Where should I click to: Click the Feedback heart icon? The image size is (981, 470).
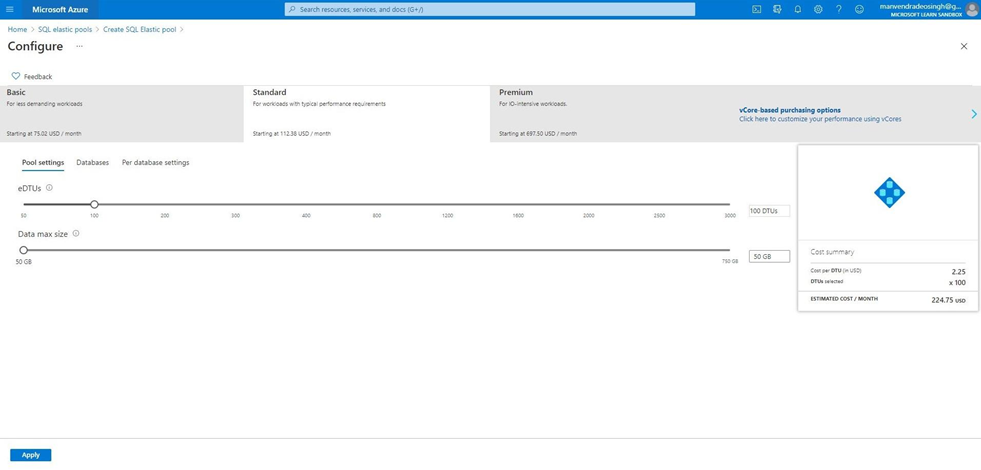tap(16, 76)
